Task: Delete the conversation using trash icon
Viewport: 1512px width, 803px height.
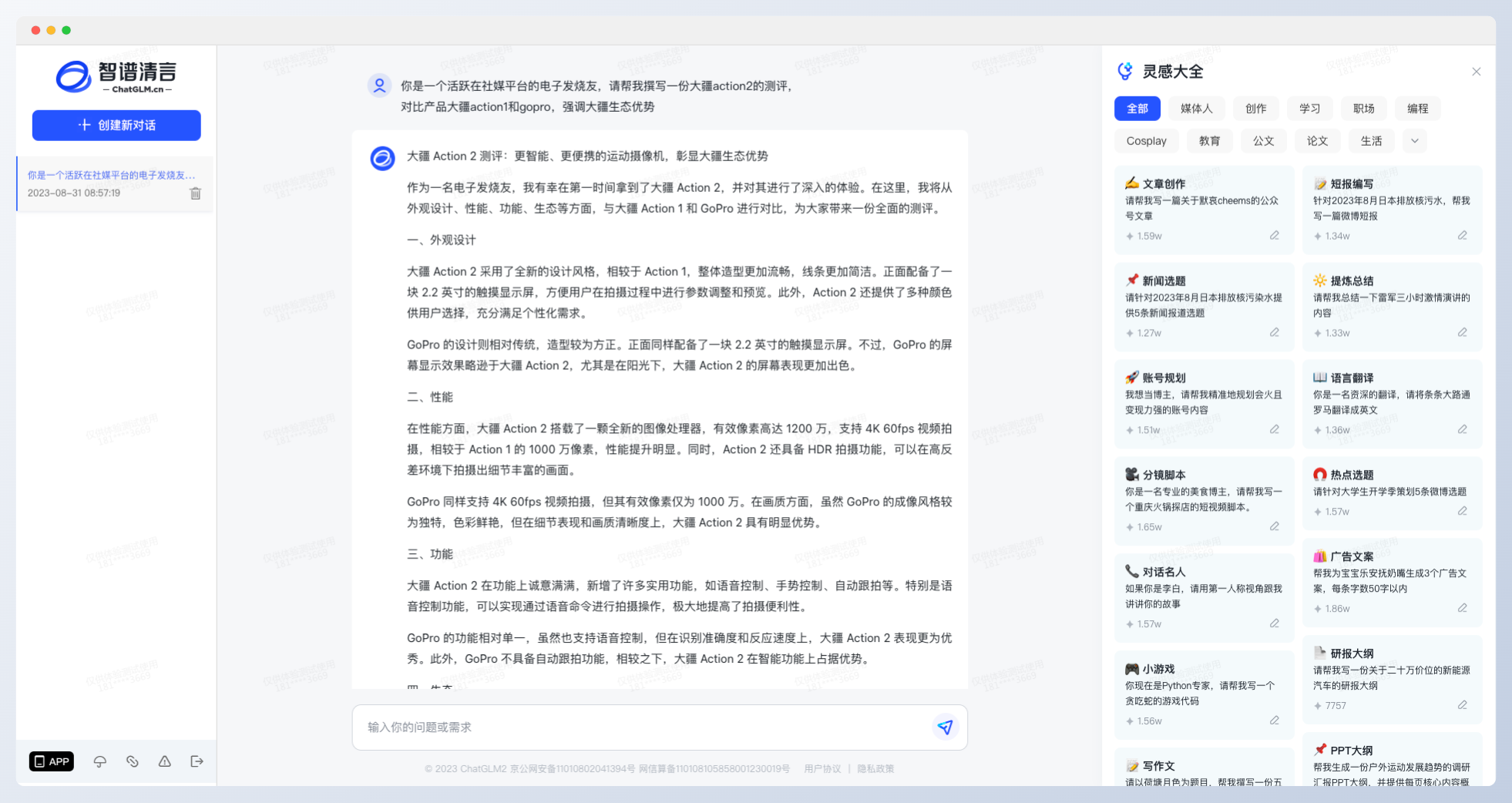Action: pyautogui.click(x=196, y=193)
